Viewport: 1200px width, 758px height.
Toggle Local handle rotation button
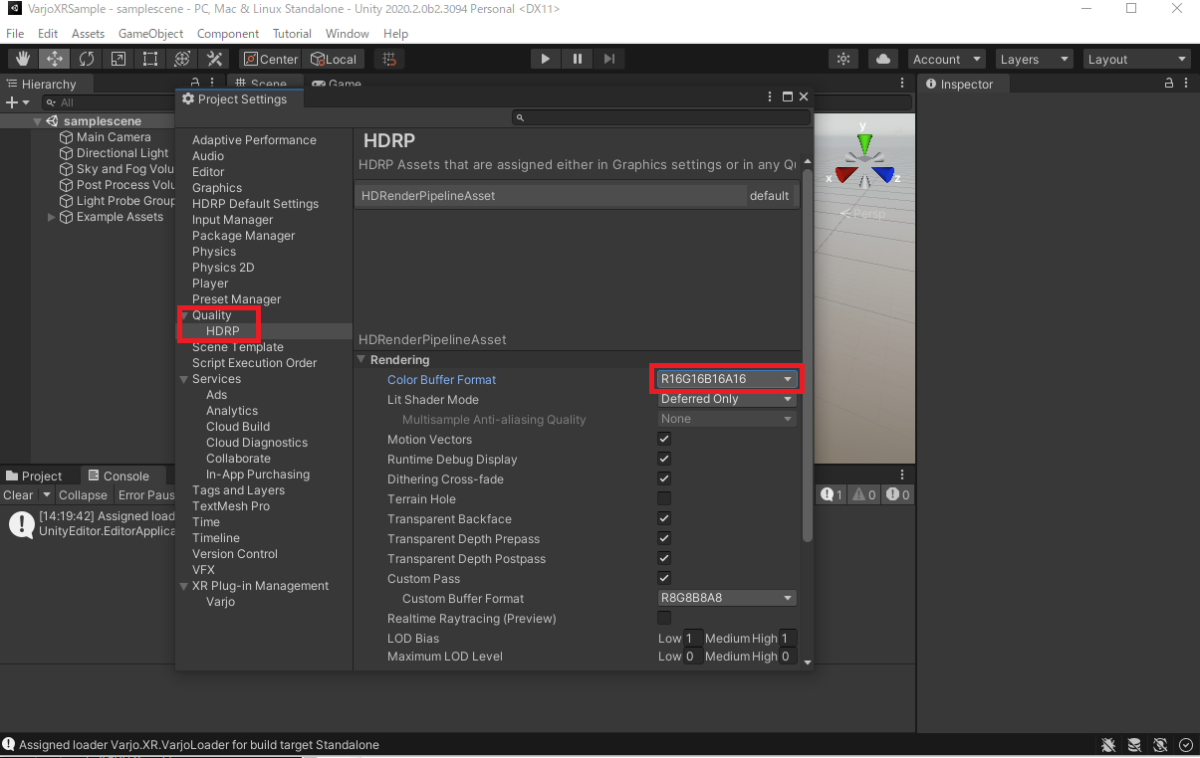[x=333, y=59]
